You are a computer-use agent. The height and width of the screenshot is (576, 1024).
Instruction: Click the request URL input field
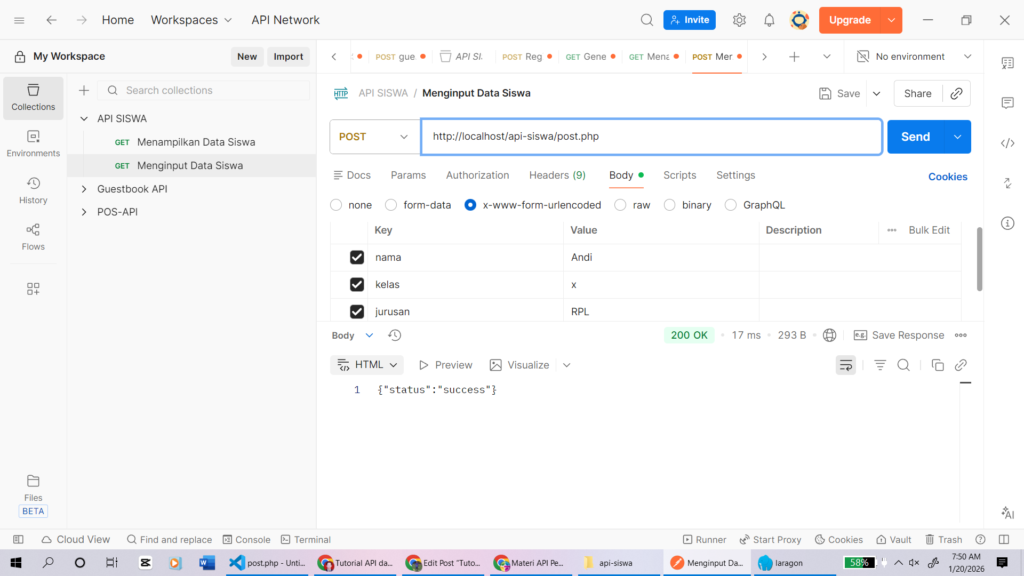click(650, 137)
